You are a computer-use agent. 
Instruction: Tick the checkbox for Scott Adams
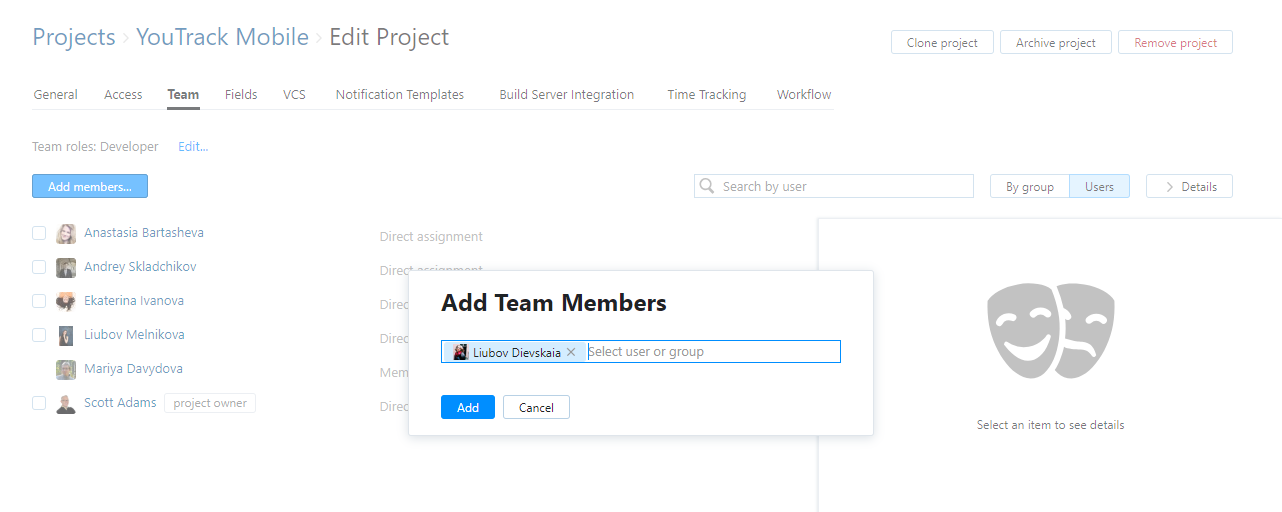tap(39, 403)
